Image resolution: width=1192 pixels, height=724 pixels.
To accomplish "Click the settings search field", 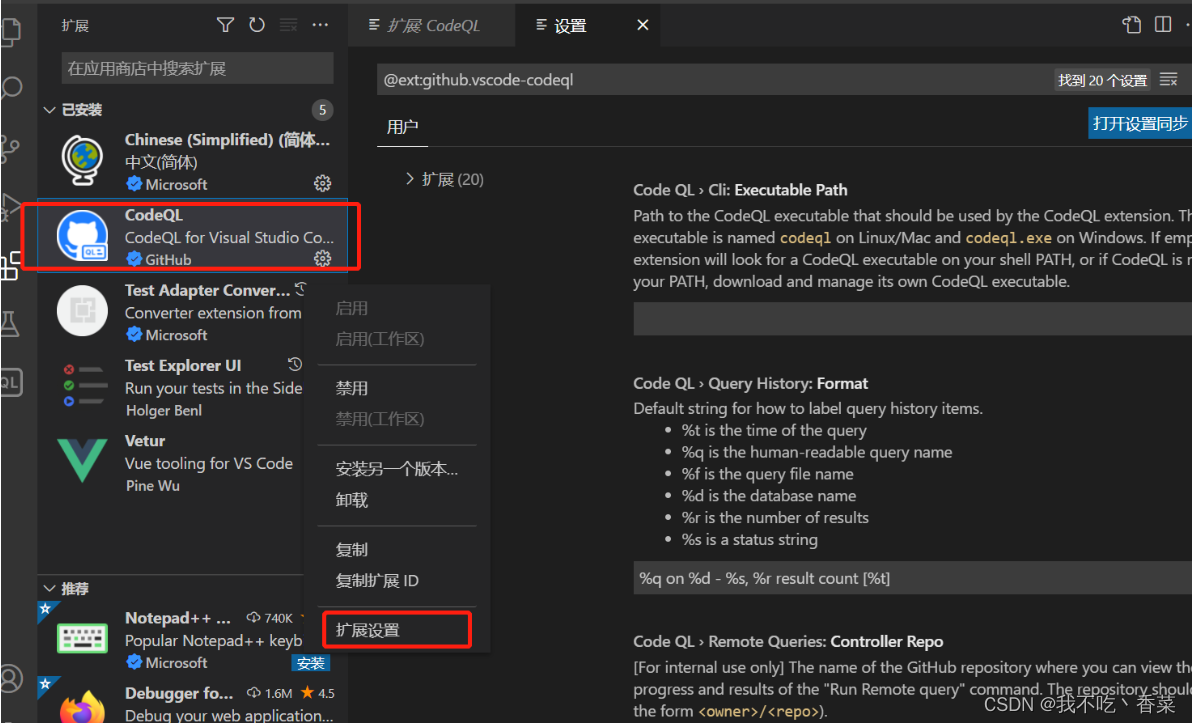I will 715,80.
